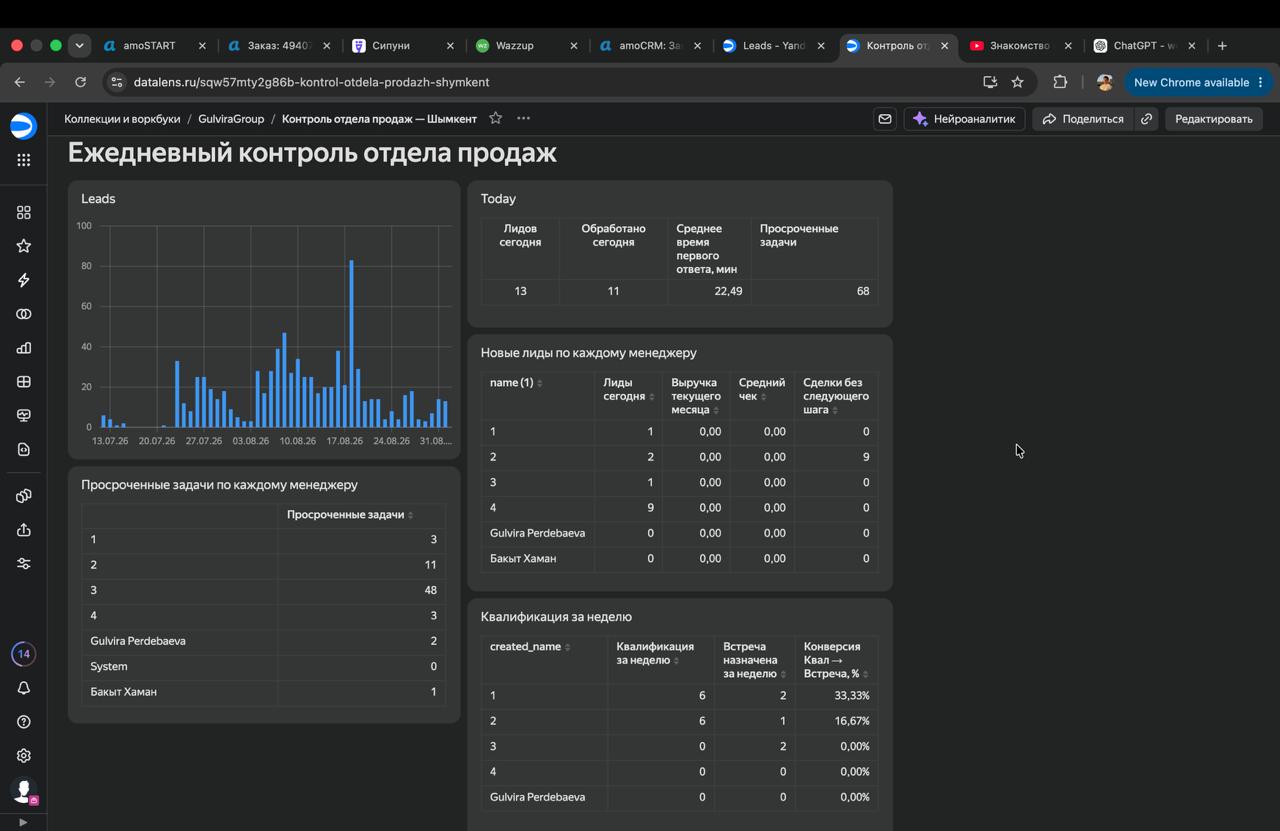Screen dimensions: 1280x831
Task: Open the upload-arrow sidebar icon
Action: [23, 530]
